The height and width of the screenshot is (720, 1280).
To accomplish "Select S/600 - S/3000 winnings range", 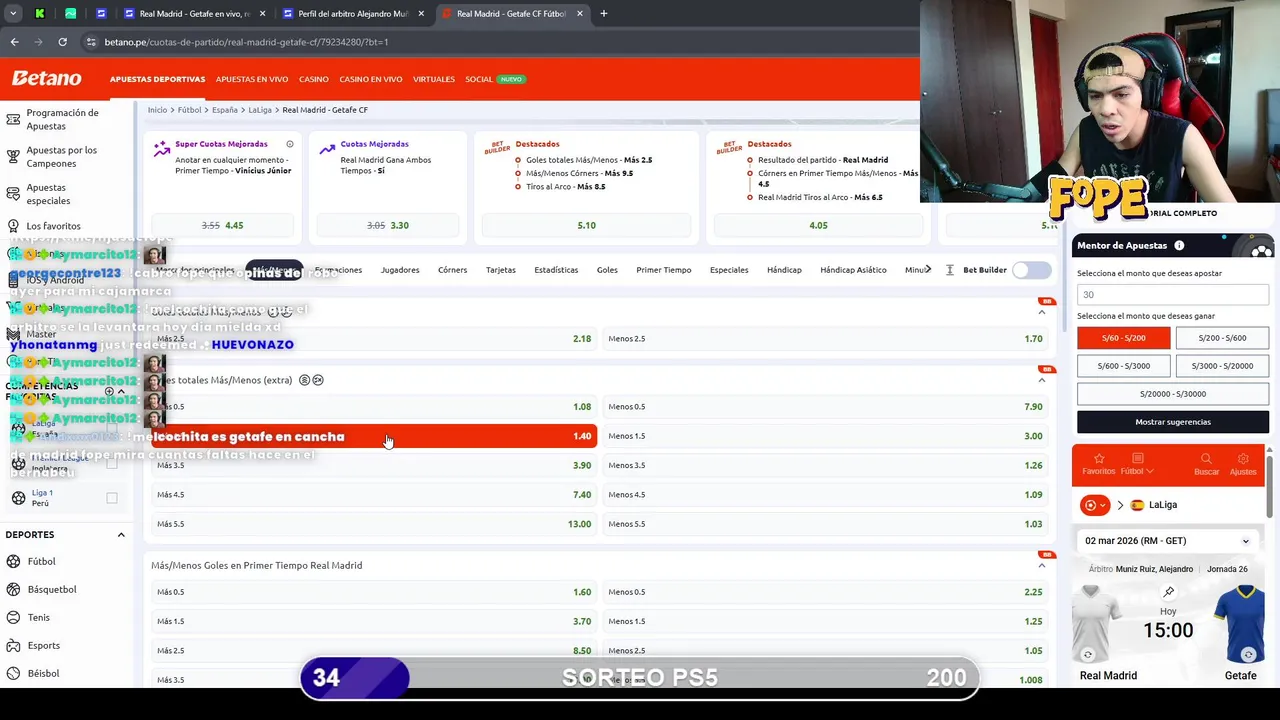I will [x=1123, y=366].
